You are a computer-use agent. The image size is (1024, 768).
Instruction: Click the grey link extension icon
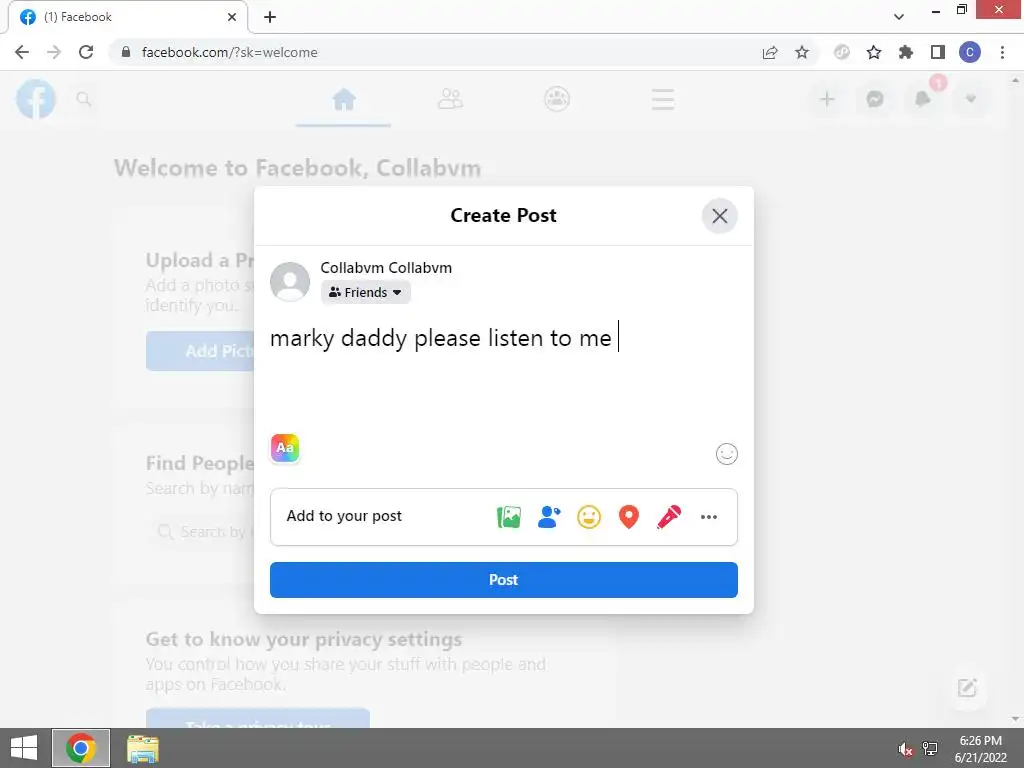pos(842,52)
